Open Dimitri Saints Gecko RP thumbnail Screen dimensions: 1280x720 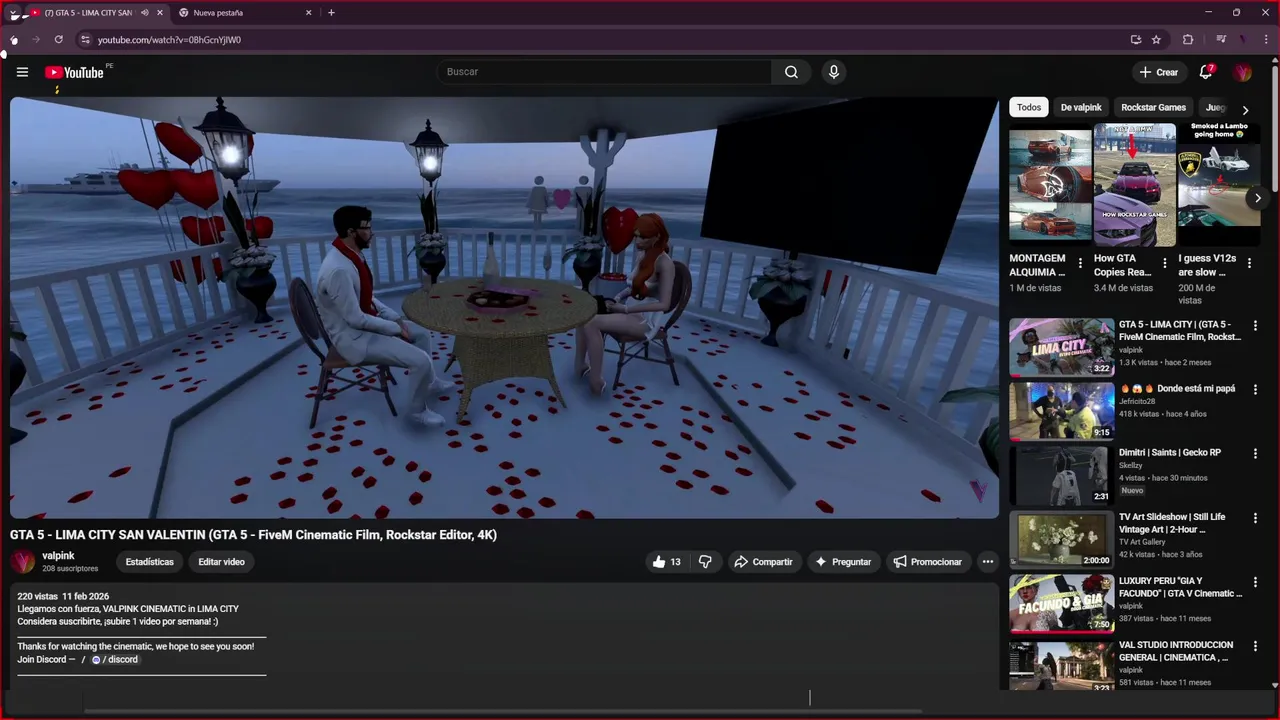coord(1061,475)
